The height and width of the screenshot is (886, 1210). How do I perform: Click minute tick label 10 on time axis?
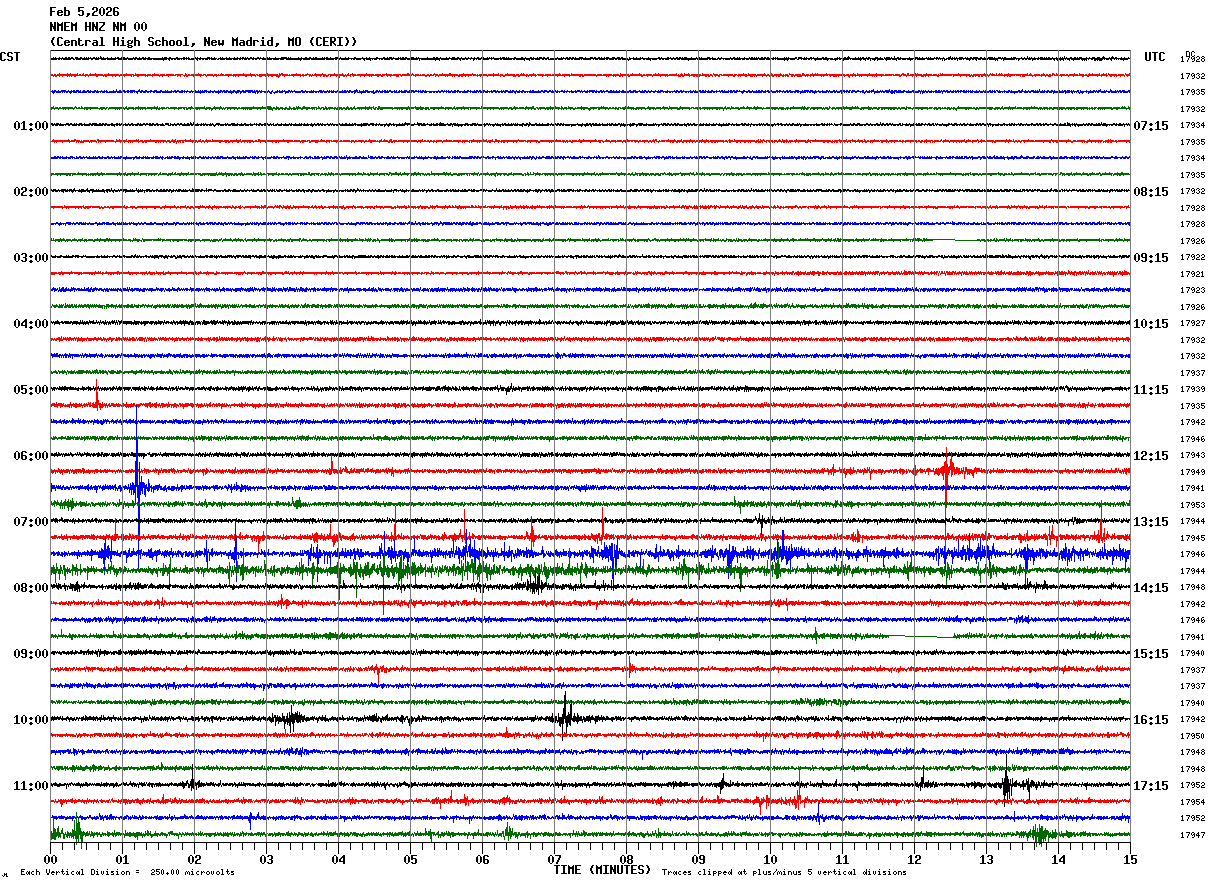(x=770, y=859)
